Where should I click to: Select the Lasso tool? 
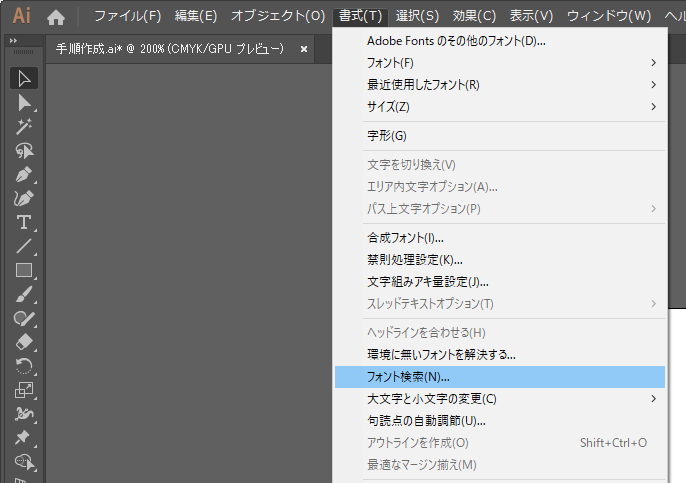(24, 151)
